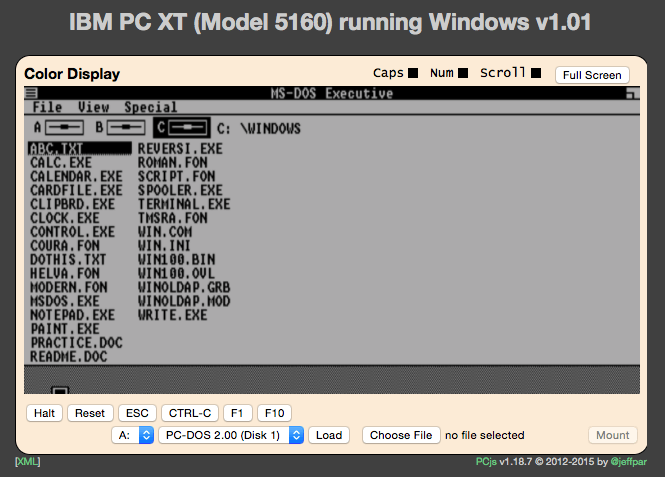Viewport: 665px width, 477px height.
Task: Open the XML link
Action: coord(28,462)
